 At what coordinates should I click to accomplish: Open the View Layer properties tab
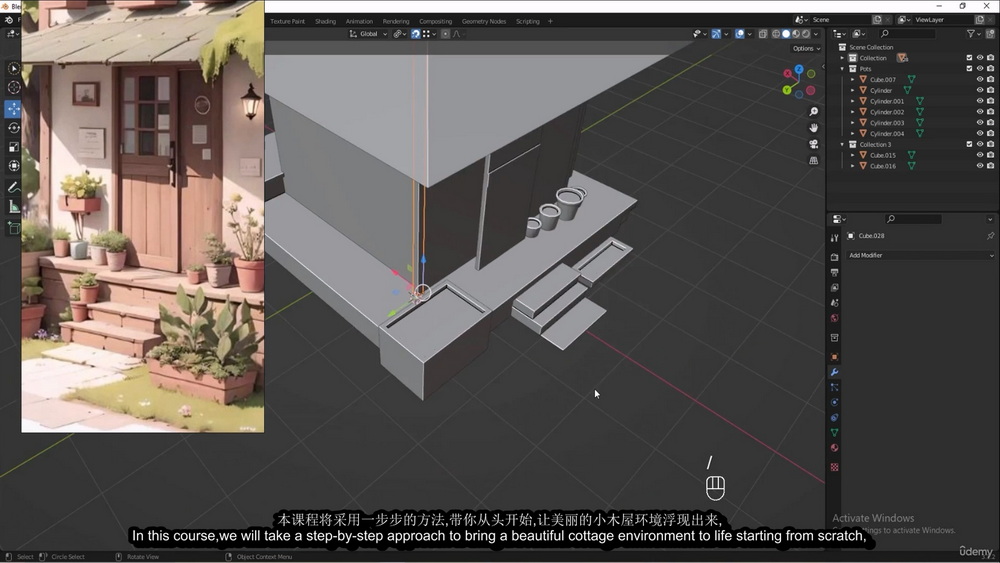click(834, 288)
